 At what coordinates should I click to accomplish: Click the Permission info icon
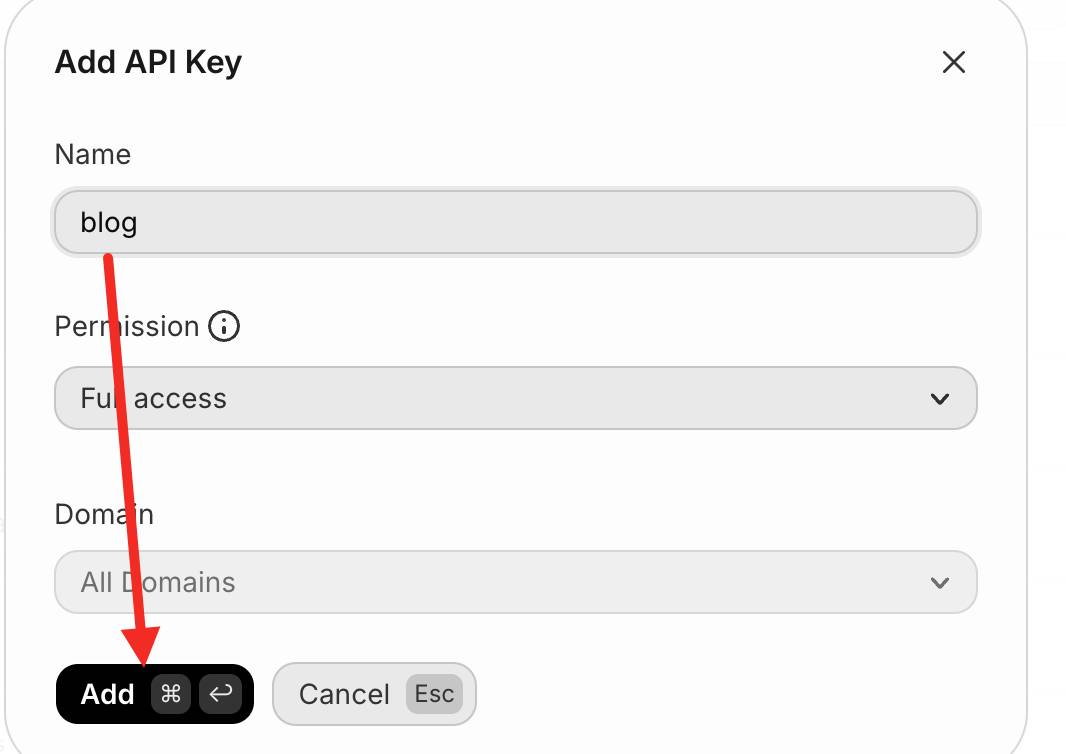pos(224,326)
